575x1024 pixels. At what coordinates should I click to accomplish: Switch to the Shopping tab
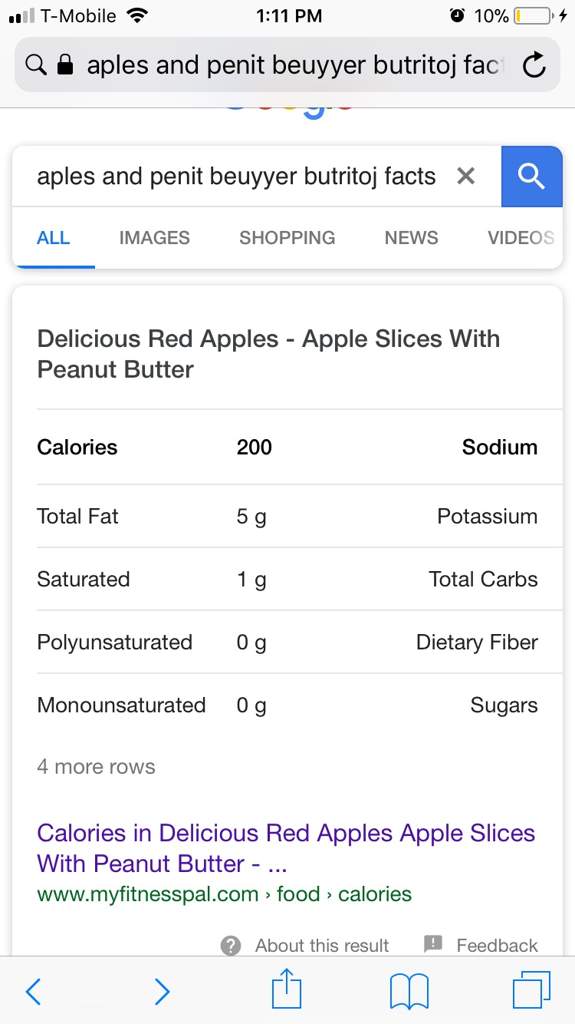[x=287, y=238]
